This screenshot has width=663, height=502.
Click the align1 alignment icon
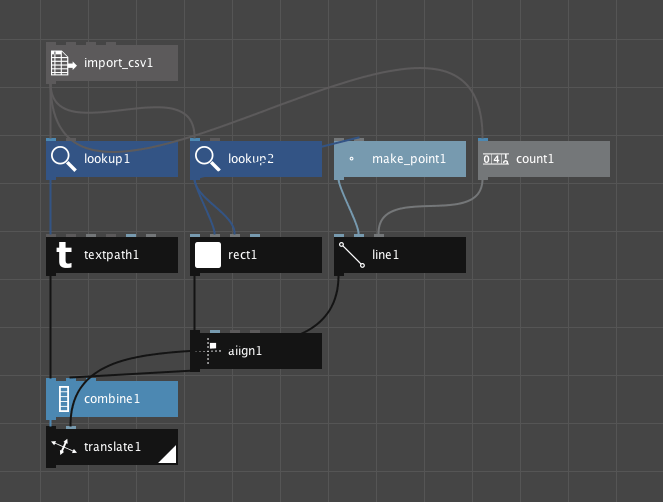click(x=208, y=351)
